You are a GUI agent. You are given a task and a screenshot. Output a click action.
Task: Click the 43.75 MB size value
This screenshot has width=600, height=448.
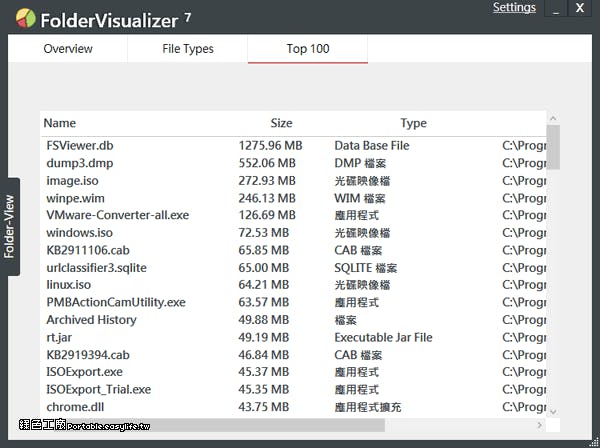pyautogui.click(x=264, y=407)
